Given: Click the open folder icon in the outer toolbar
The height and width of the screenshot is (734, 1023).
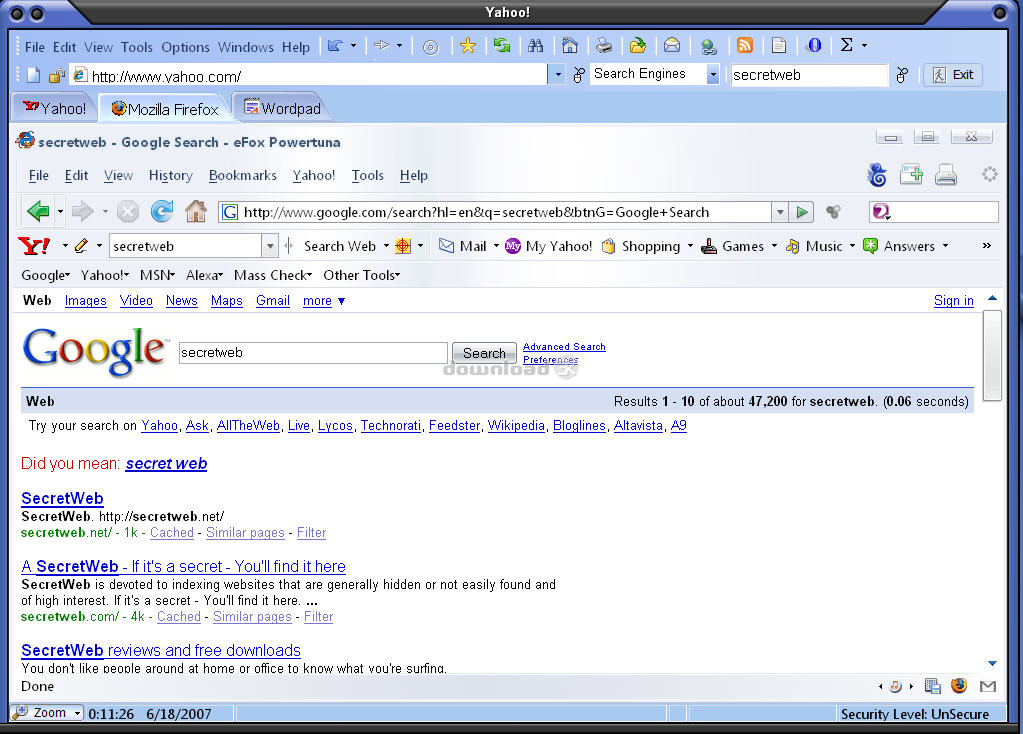Looking at the screenshot, I should tap(638, 46).
